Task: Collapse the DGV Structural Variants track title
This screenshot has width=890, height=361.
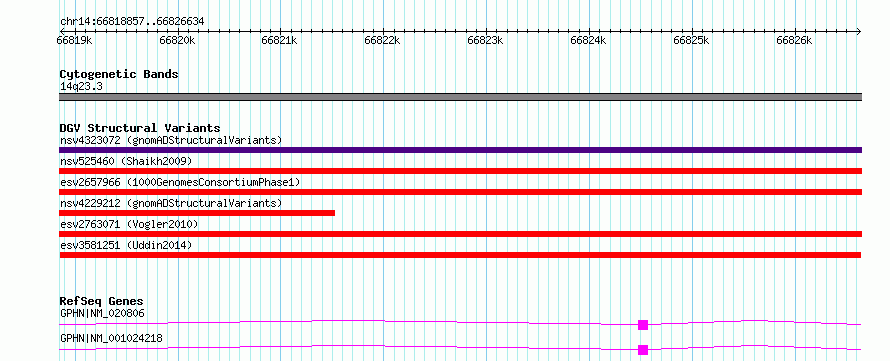Action: click(x=140, y=128)
